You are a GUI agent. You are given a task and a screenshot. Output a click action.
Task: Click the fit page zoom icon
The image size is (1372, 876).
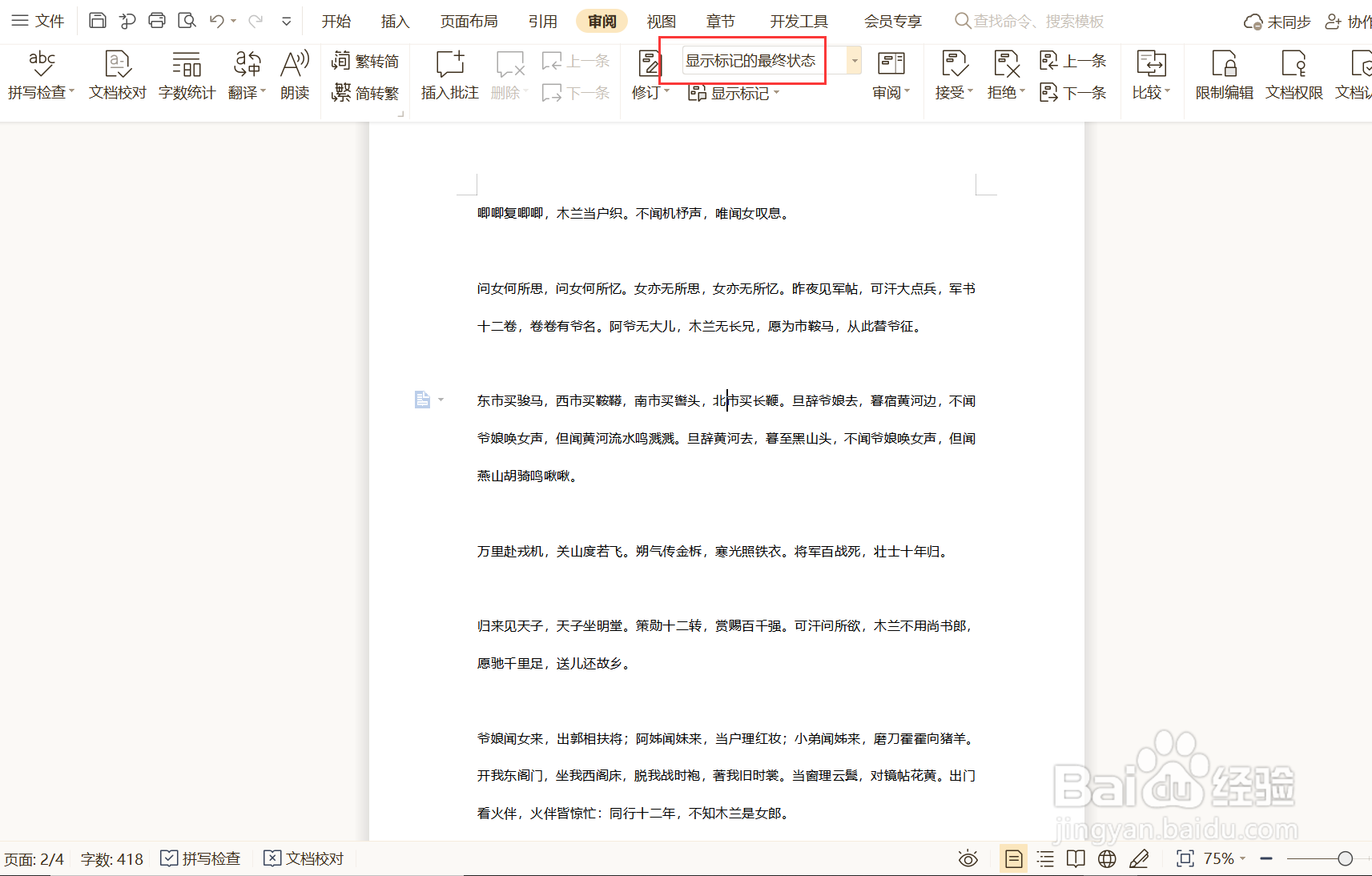click(x=1185, y=859)
